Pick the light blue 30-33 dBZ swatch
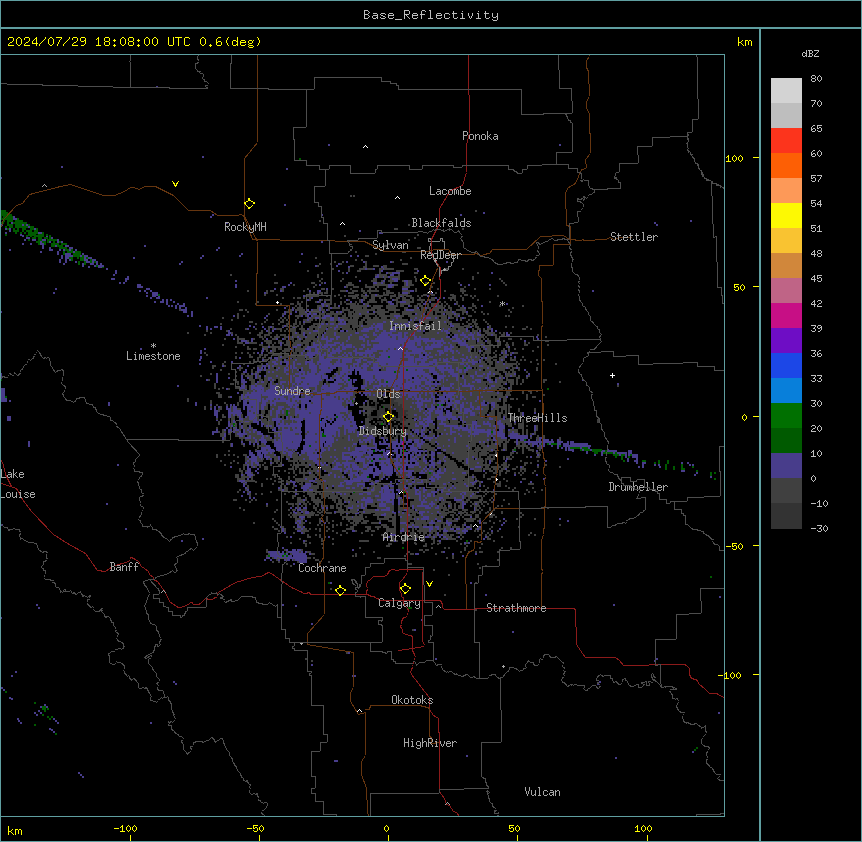862x842 pixels. click(x=786, y=391)
